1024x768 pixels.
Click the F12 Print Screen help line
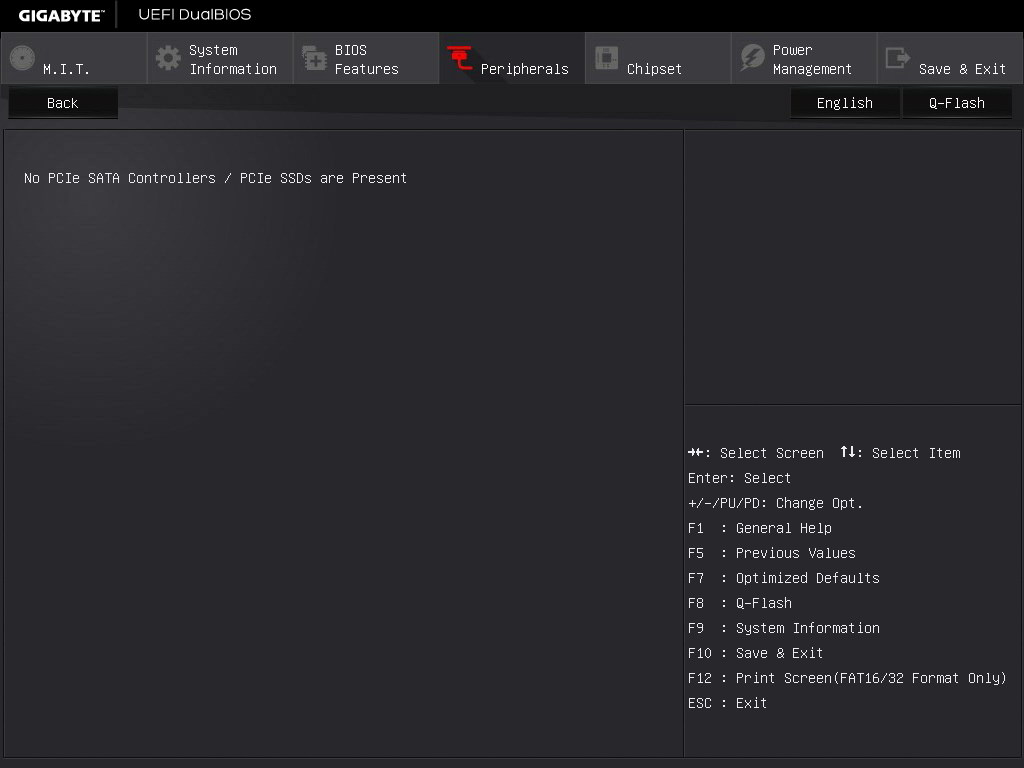847,678
